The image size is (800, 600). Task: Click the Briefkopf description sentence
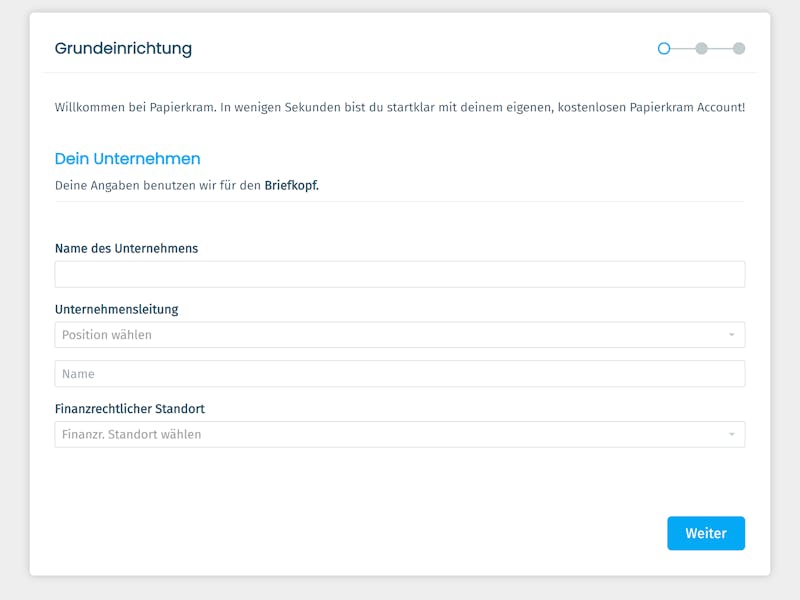tap(187, 185)
